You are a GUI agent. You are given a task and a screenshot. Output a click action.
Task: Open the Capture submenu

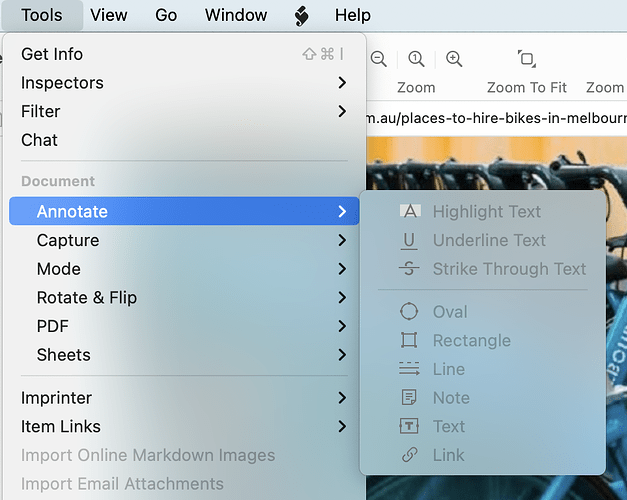pyautogui.click(x=180, y=240)
